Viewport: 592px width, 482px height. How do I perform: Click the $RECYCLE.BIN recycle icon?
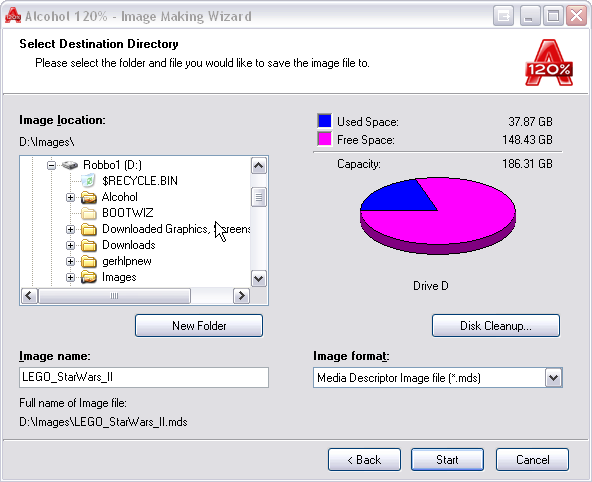point(88,180)
